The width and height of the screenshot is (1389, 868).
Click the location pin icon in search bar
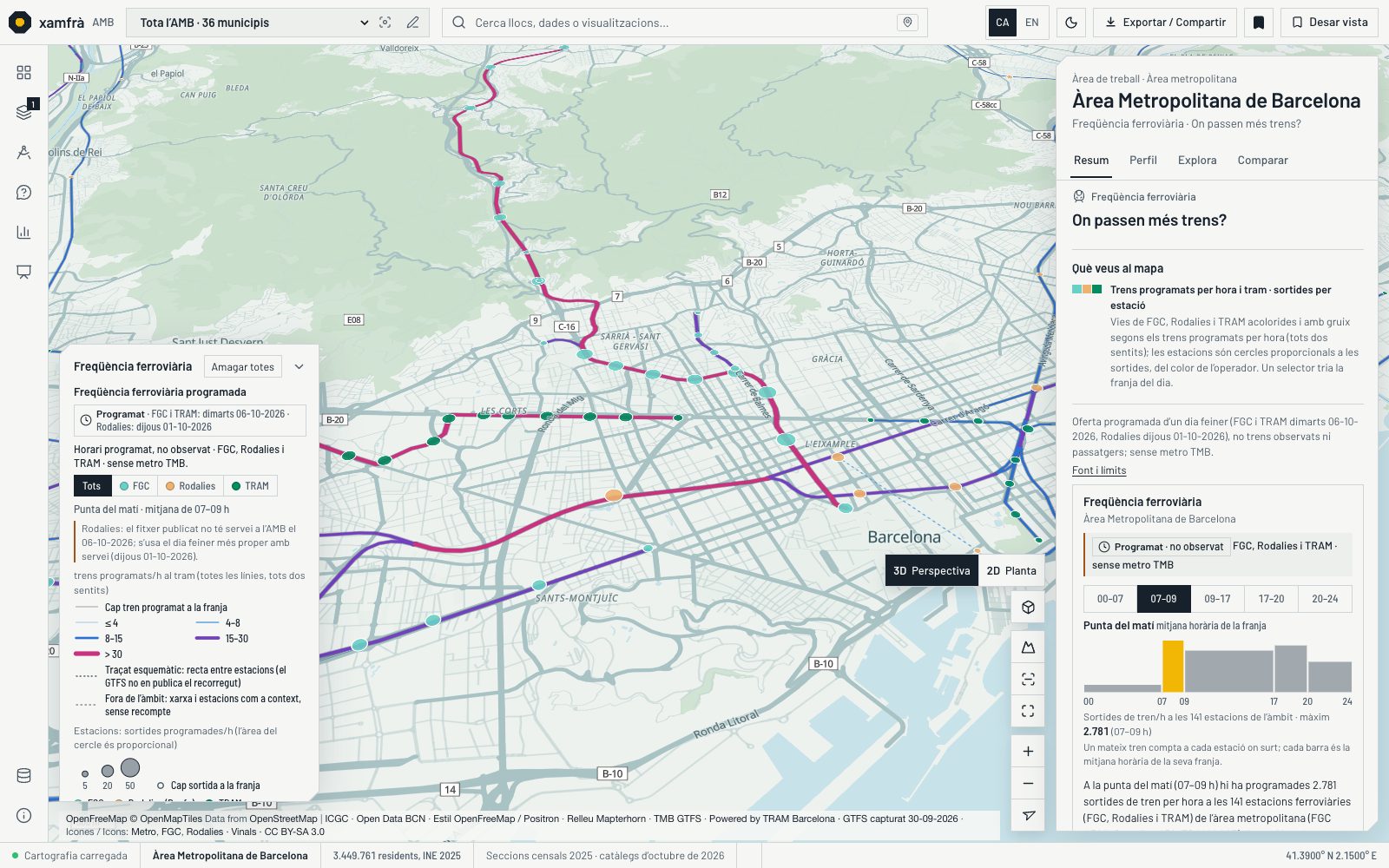pos(907,23)
